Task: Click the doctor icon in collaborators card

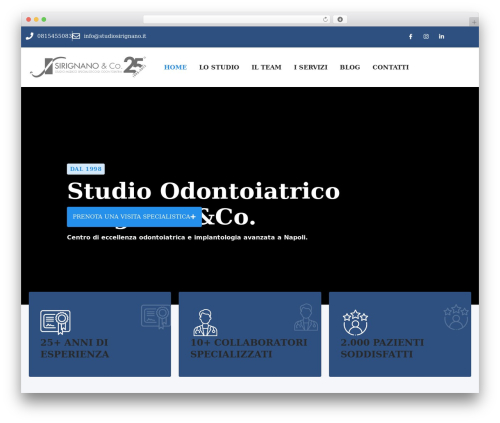Action: (205, 322)
